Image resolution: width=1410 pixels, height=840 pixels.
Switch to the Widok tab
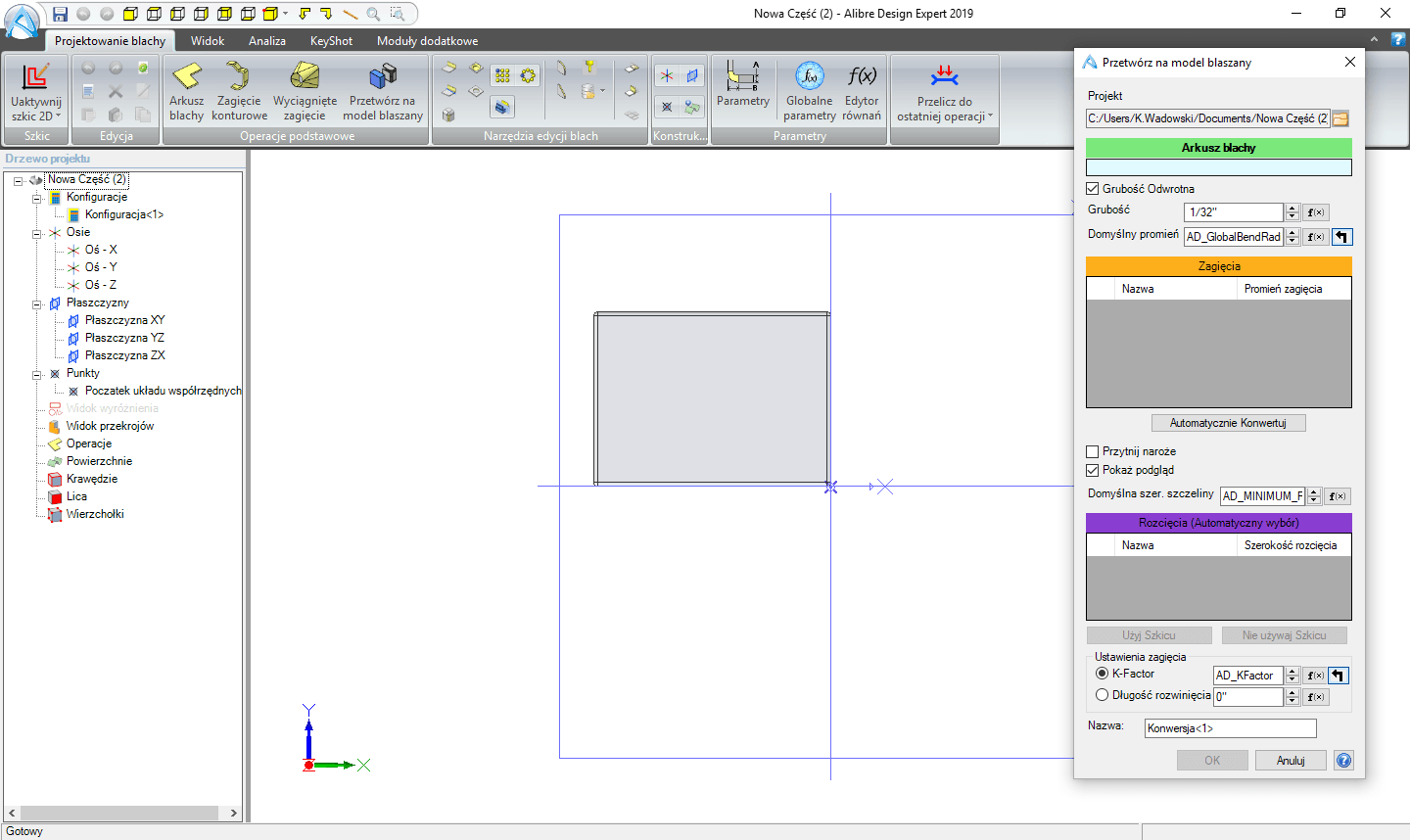point(208,41)
